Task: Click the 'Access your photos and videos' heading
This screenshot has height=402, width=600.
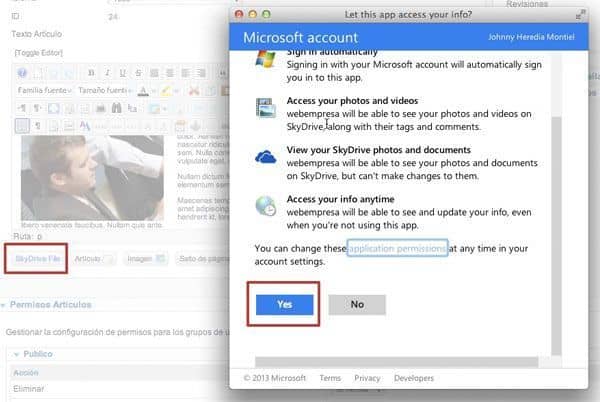Action: click(352, 101)
